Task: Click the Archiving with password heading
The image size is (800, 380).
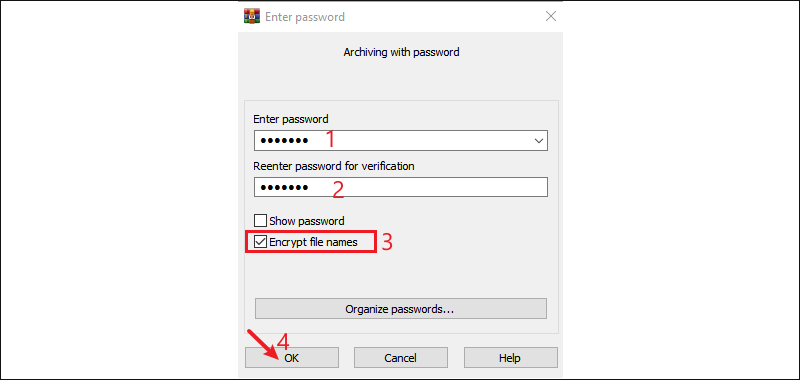Action: click(x=402, y=52)
